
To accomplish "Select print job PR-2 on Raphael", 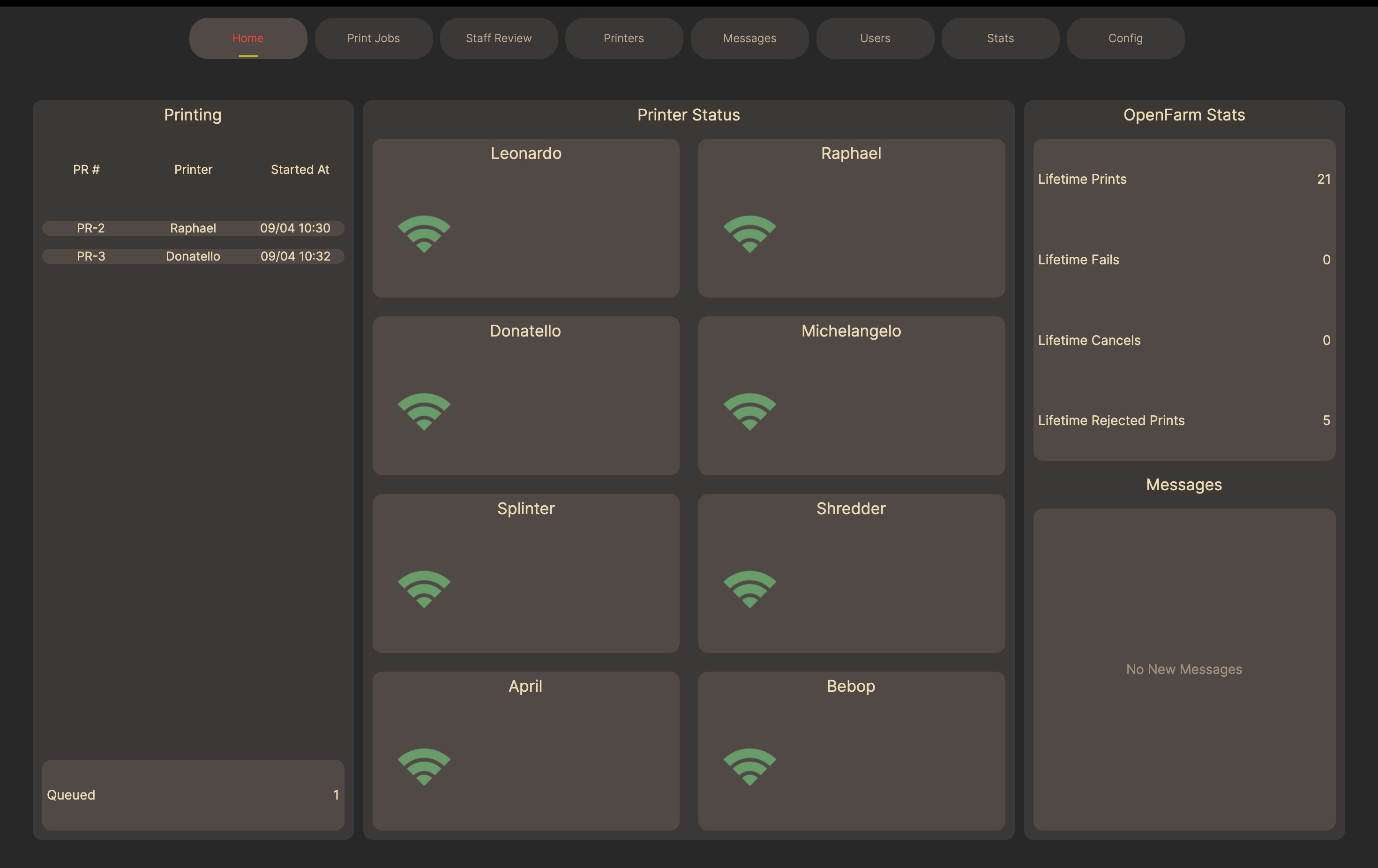I will 193,228.
